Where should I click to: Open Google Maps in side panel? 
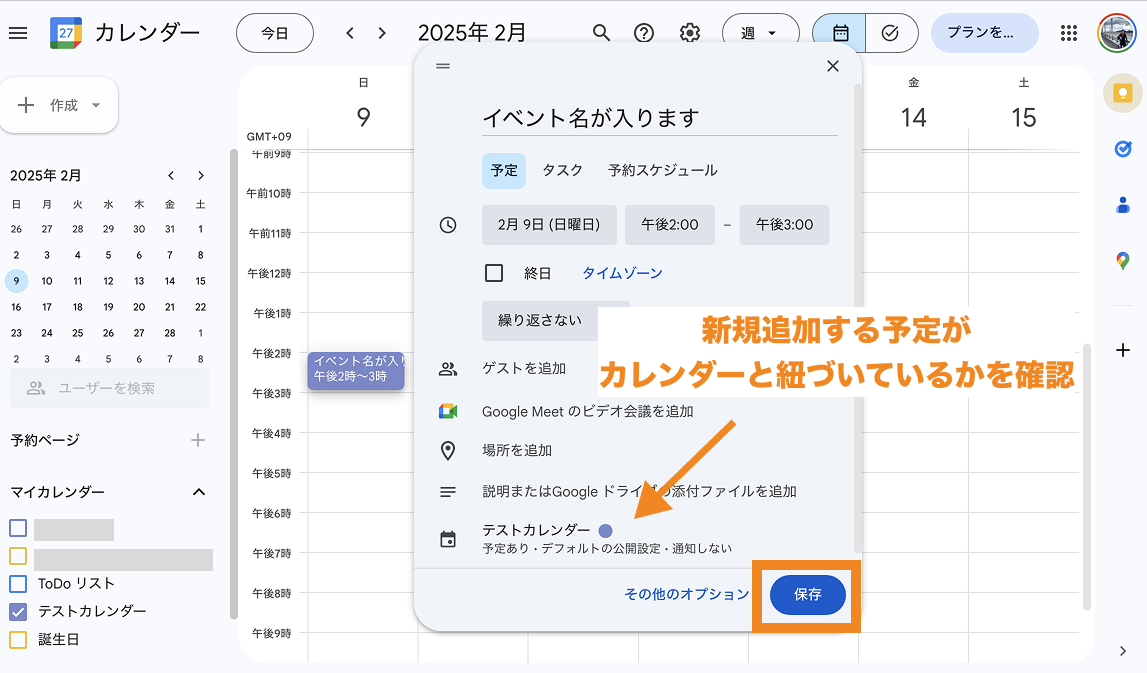pyautogui.click(x=1123, y=261)
